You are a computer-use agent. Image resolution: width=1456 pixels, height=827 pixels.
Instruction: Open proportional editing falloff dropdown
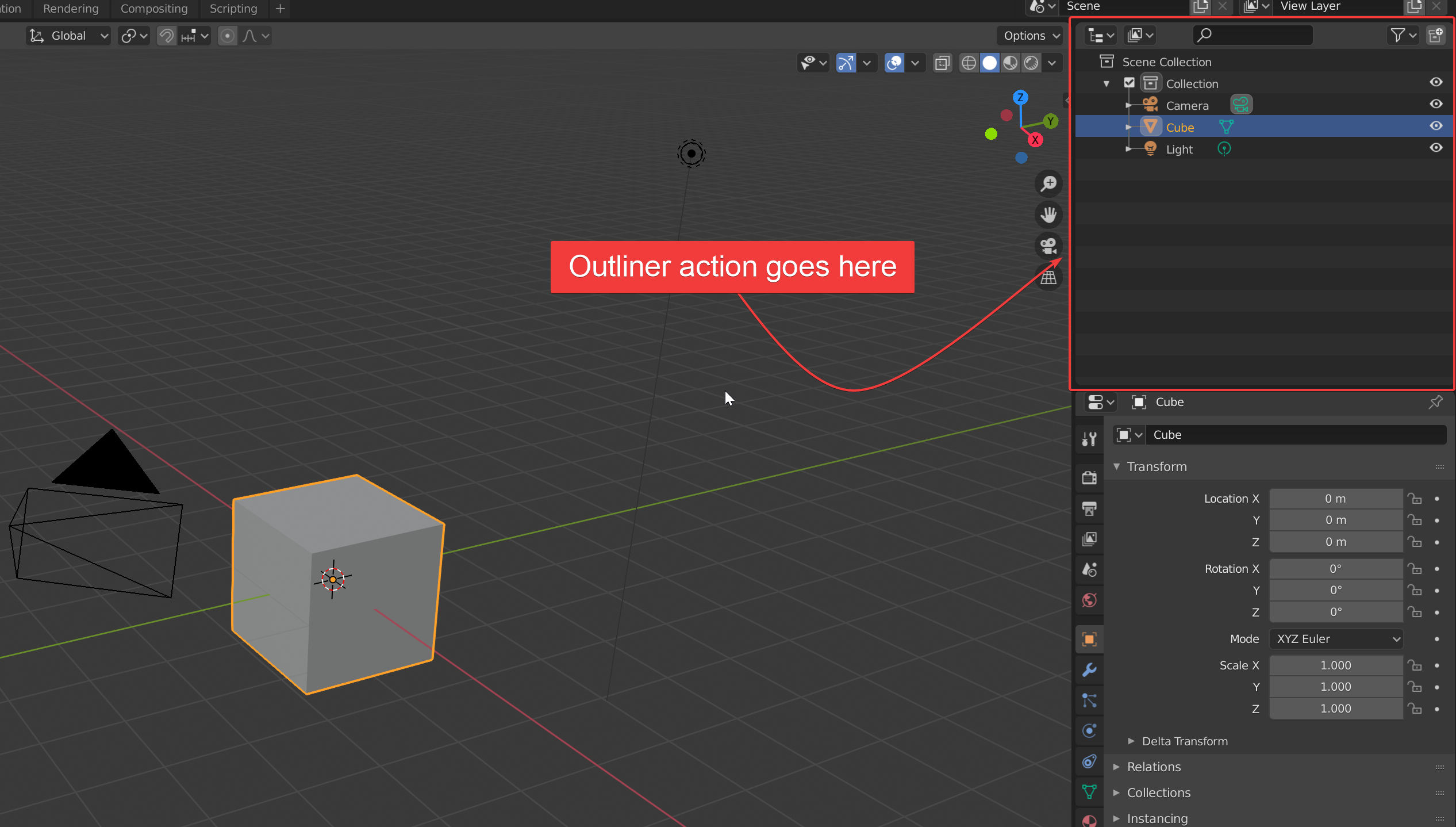point(256,36)
